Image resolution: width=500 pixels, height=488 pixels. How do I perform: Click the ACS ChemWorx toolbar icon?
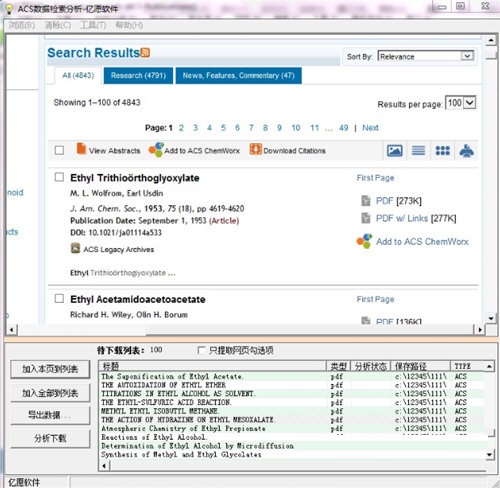[x=156, y=150]
